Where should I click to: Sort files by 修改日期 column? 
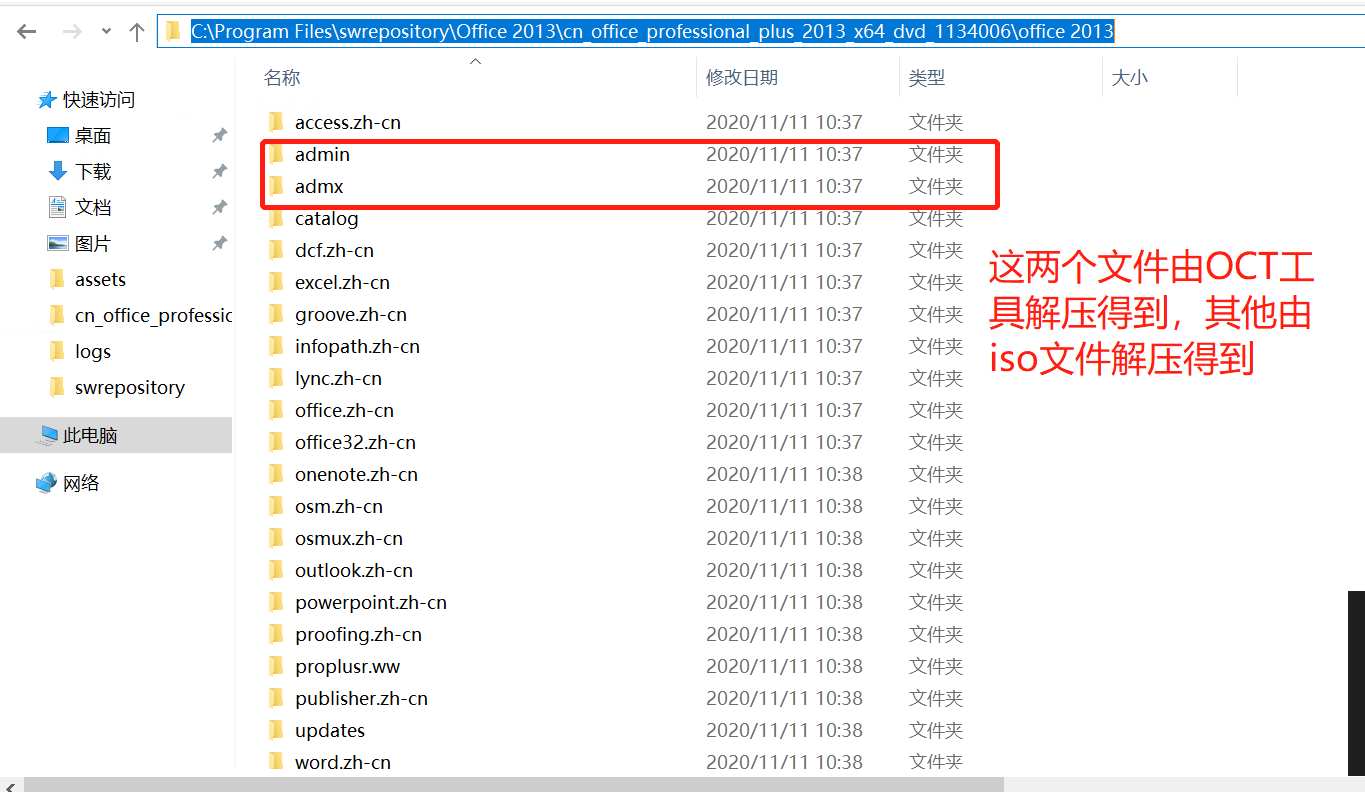742,77
